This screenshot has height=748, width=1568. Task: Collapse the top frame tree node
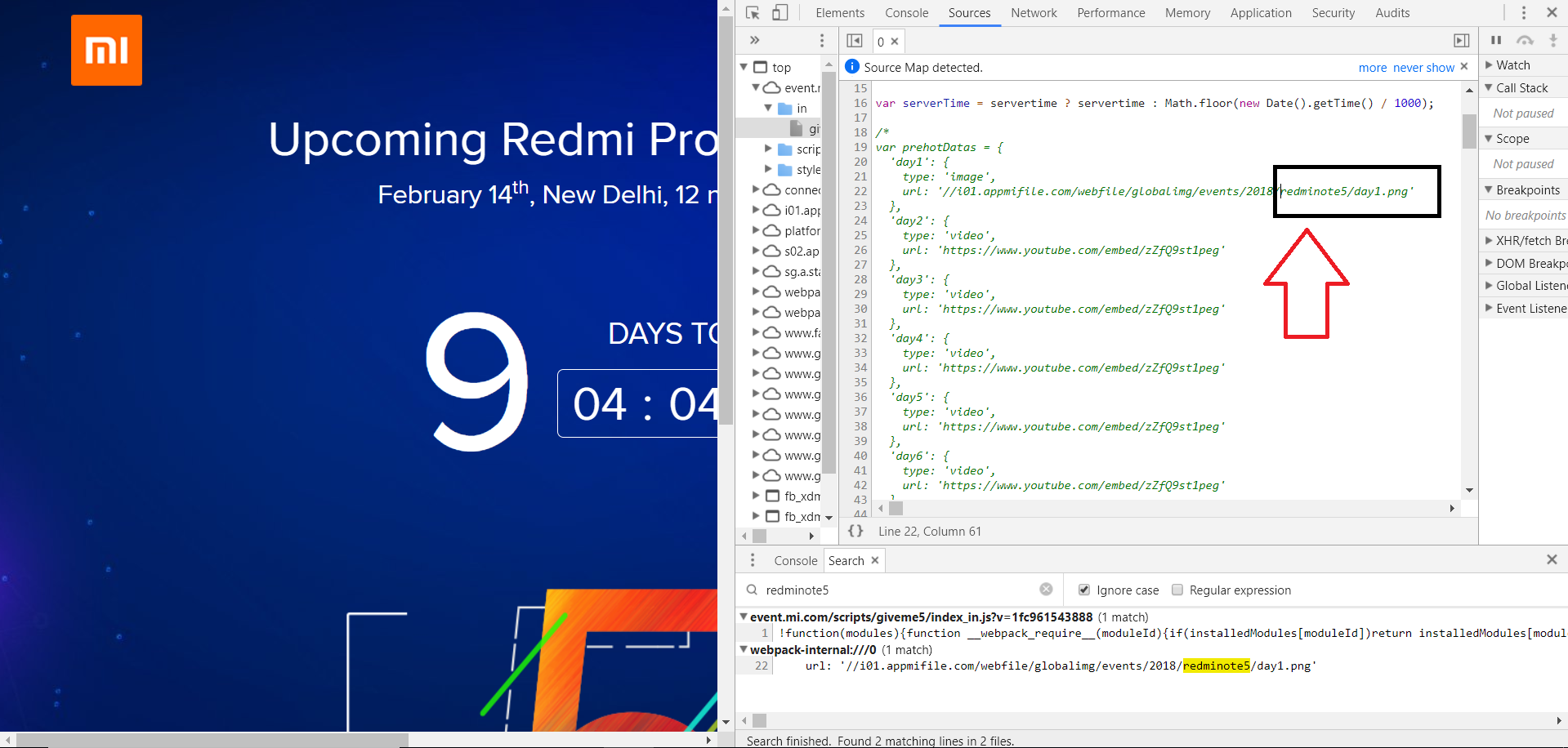pos(744,67)
